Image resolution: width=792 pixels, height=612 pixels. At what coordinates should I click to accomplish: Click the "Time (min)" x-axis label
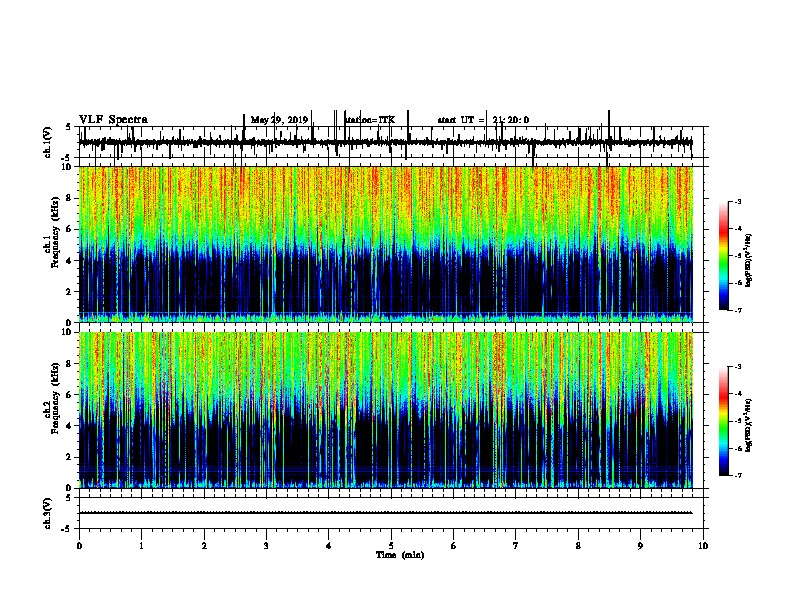pos(400,555)
